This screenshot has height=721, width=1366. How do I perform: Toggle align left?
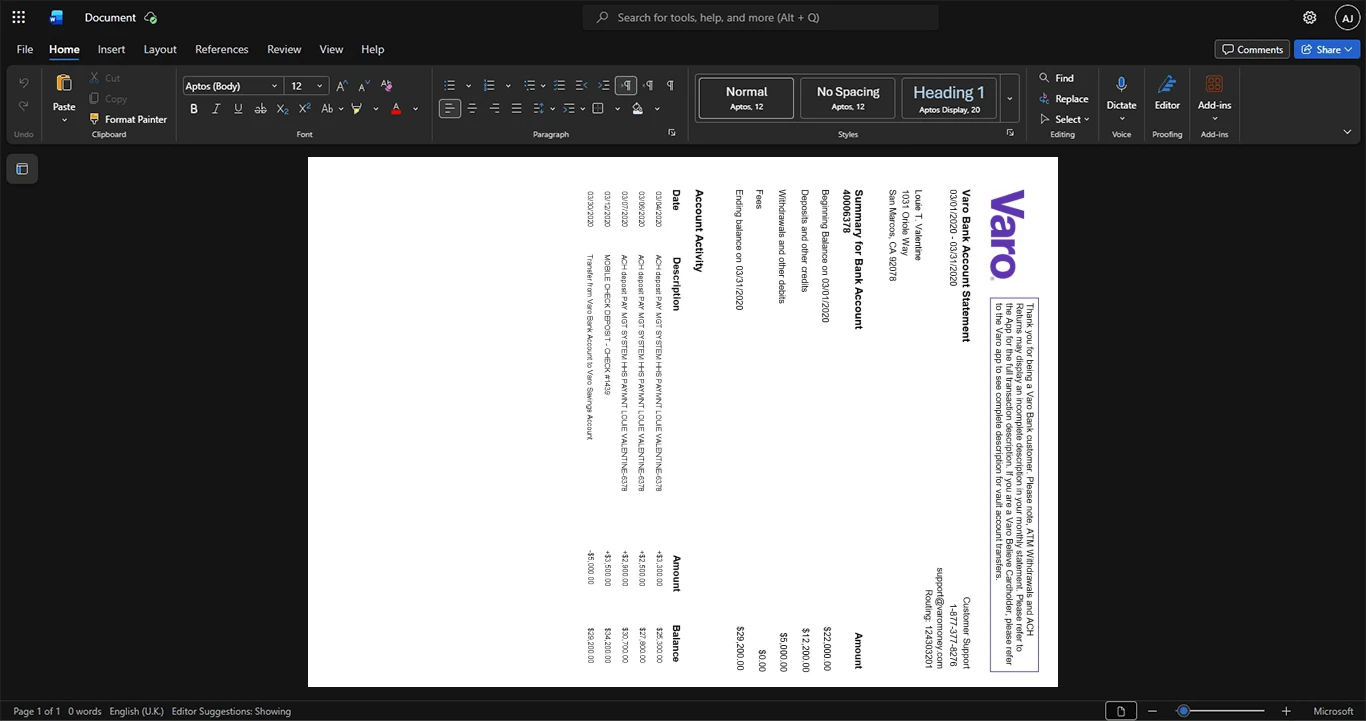[x=450, y=108]
